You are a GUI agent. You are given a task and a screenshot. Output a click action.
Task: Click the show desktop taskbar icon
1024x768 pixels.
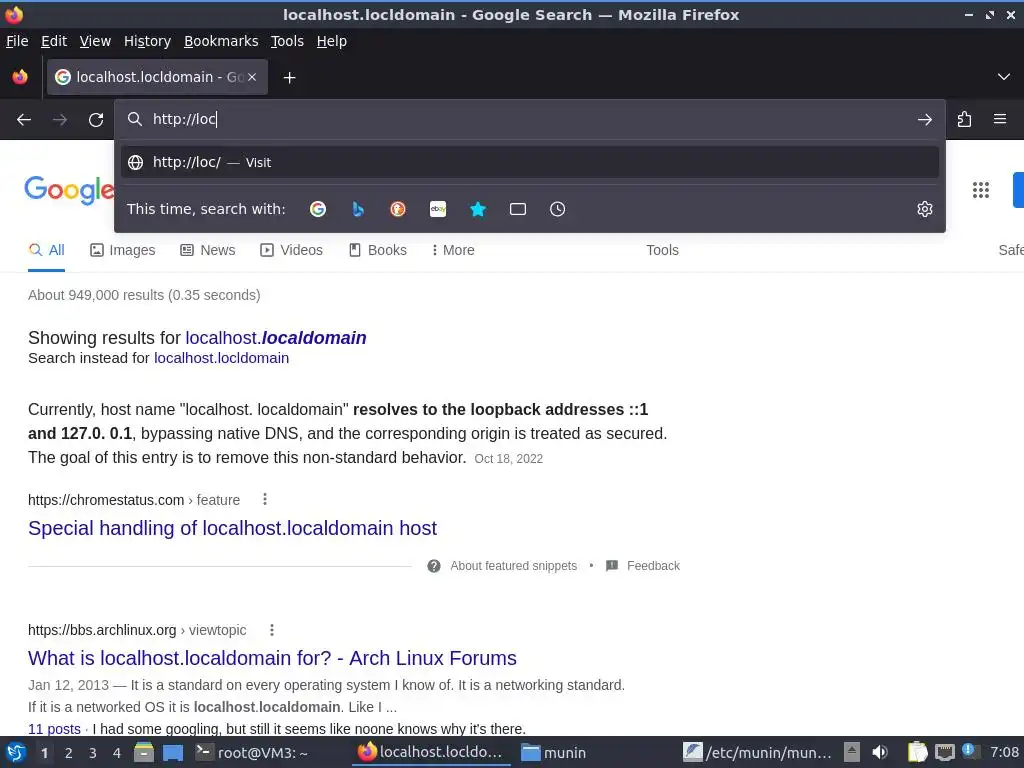coord(173,753)
